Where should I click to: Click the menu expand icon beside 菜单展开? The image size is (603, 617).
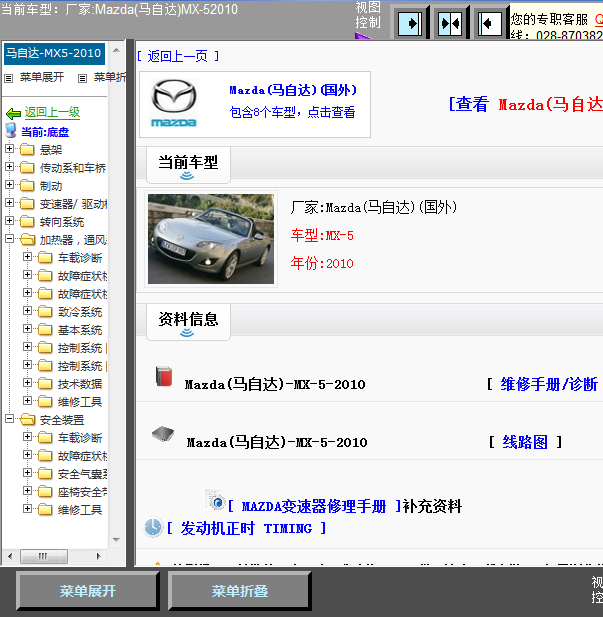tap(9, 78)
